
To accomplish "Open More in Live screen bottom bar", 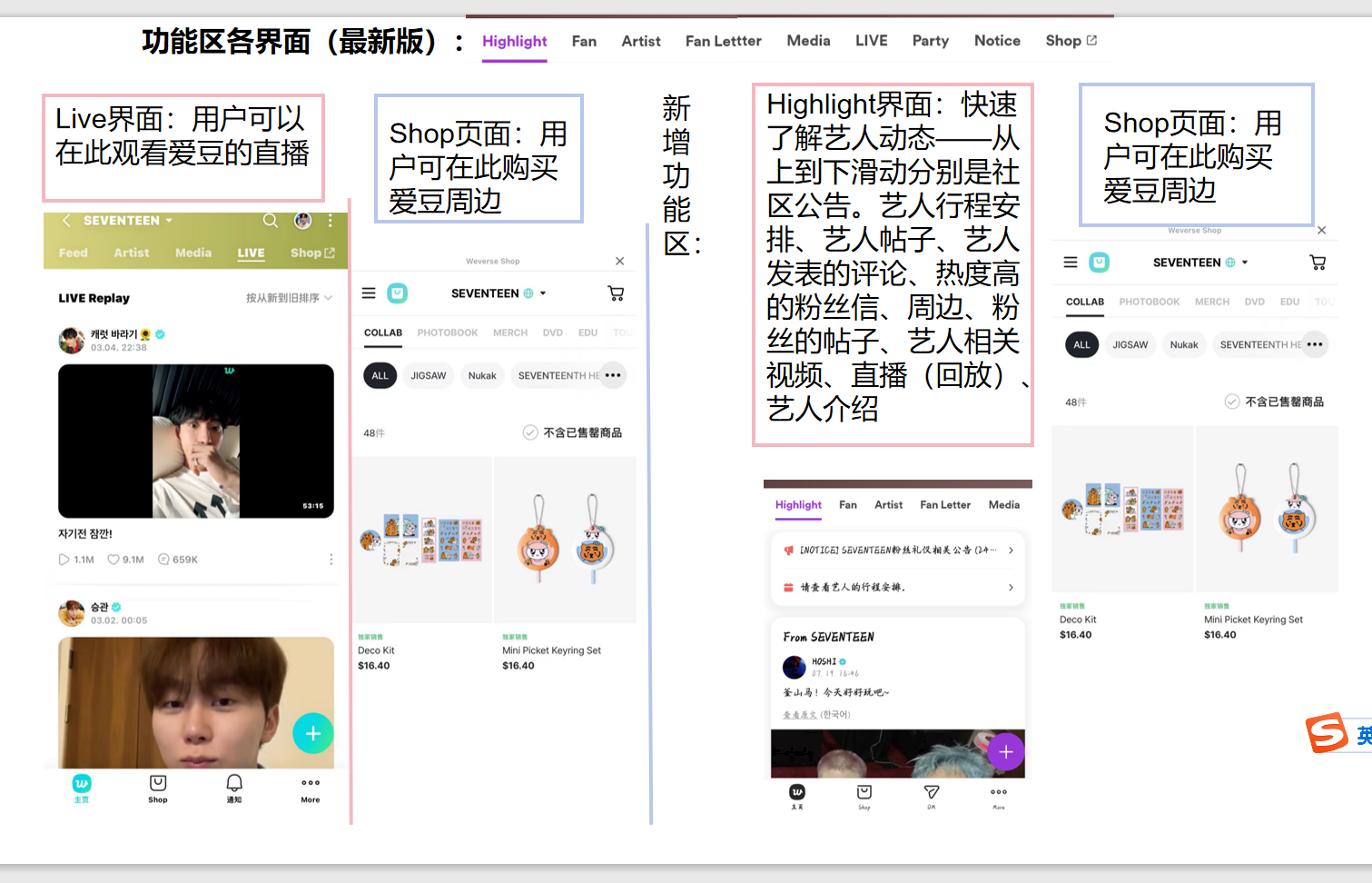I will tap(311, 788).
